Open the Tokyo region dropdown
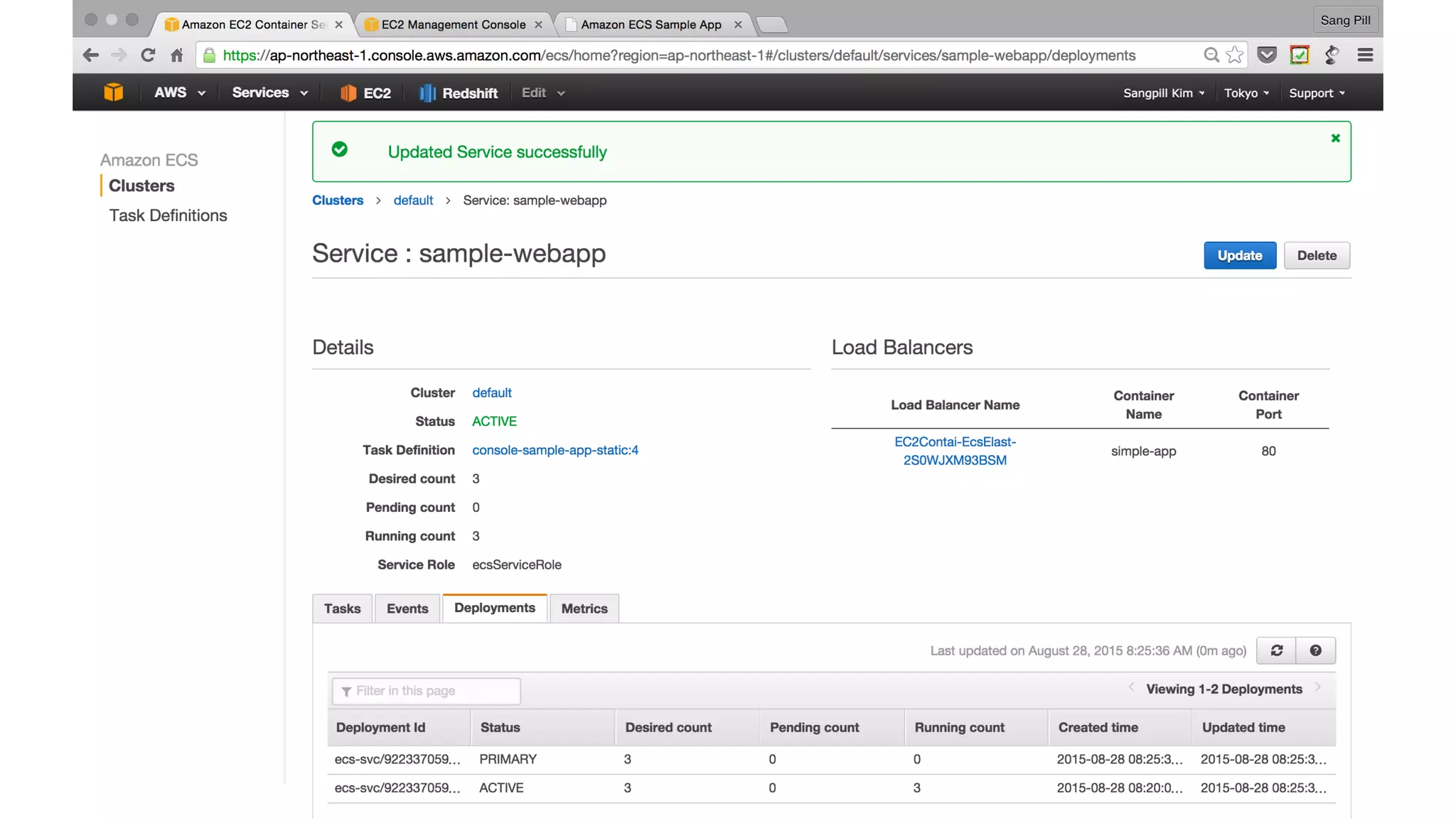This screenshot has width=1456, height=819. pos(1246,93)
